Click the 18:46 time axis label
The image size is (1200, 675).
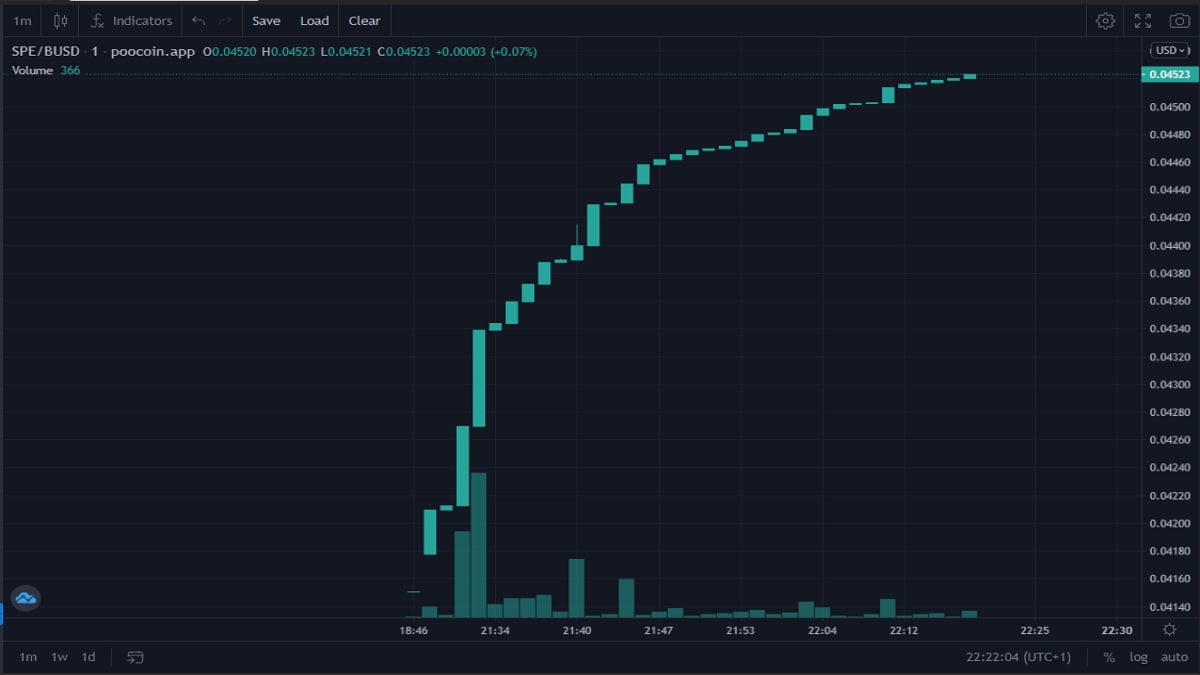(x=413, y=630)
